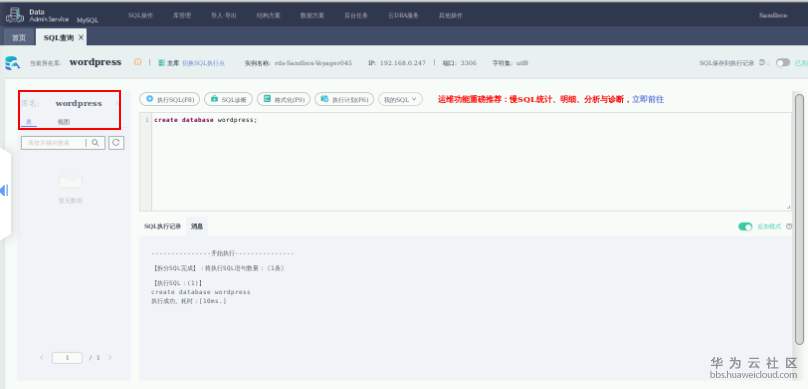Click the refresh table list icon
Image resolution: width=808 pixels, height=389 pixels.
coord(116,143)
